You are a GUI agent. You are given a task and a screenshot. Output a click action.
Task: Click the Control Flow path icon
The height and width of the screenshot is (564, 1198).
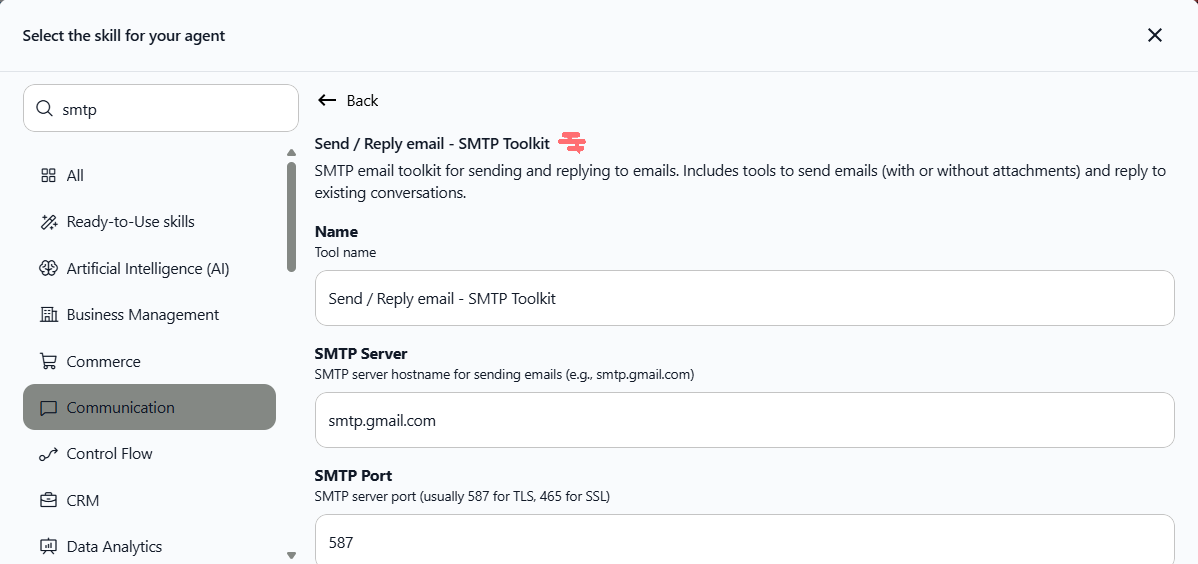pos(48,454)
